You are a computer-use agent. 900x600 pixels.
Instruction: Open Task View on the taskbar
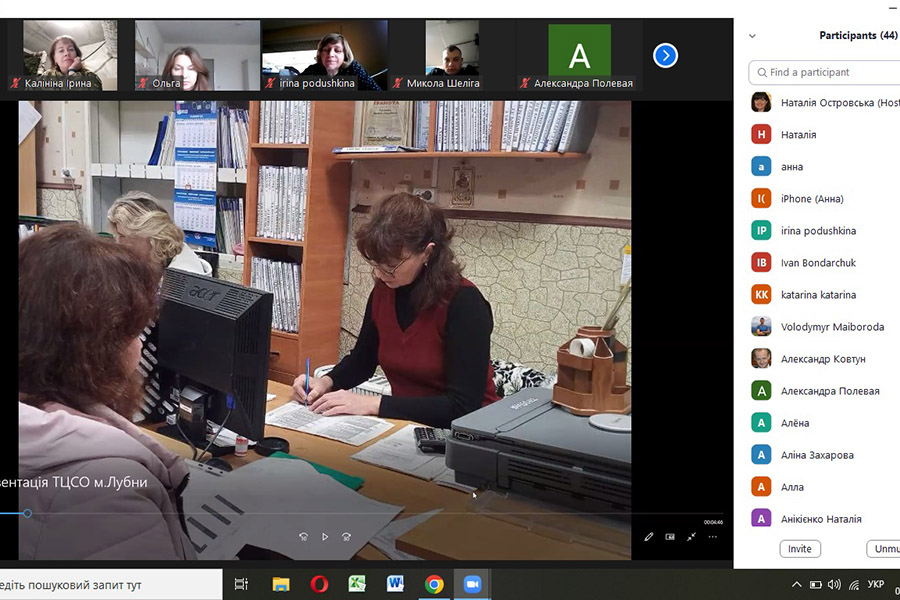click(242, 584)
